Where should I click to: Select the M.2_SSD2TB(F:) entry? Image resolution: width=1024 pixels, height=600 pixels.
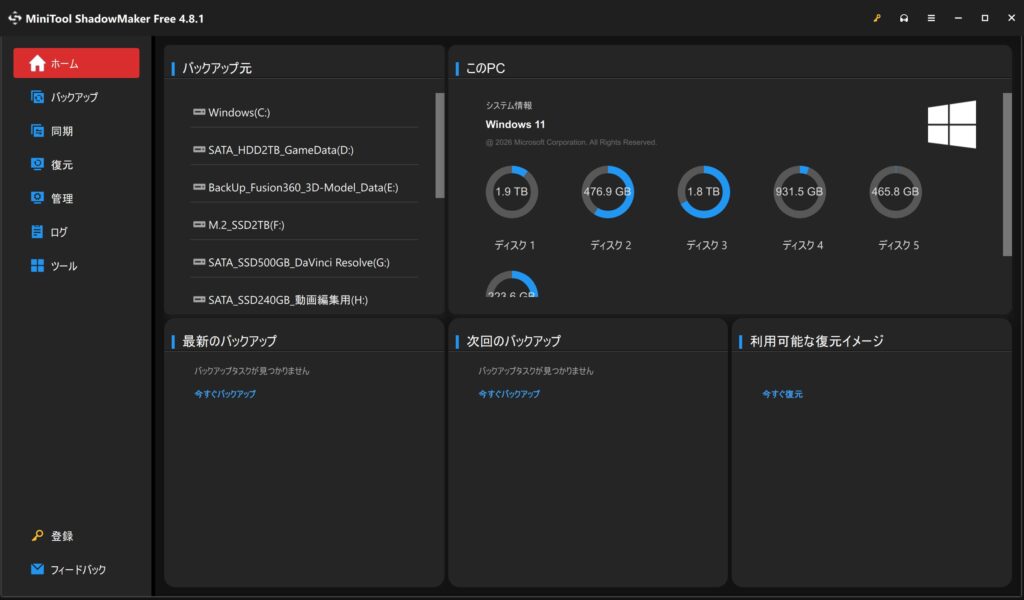(304, 225)
